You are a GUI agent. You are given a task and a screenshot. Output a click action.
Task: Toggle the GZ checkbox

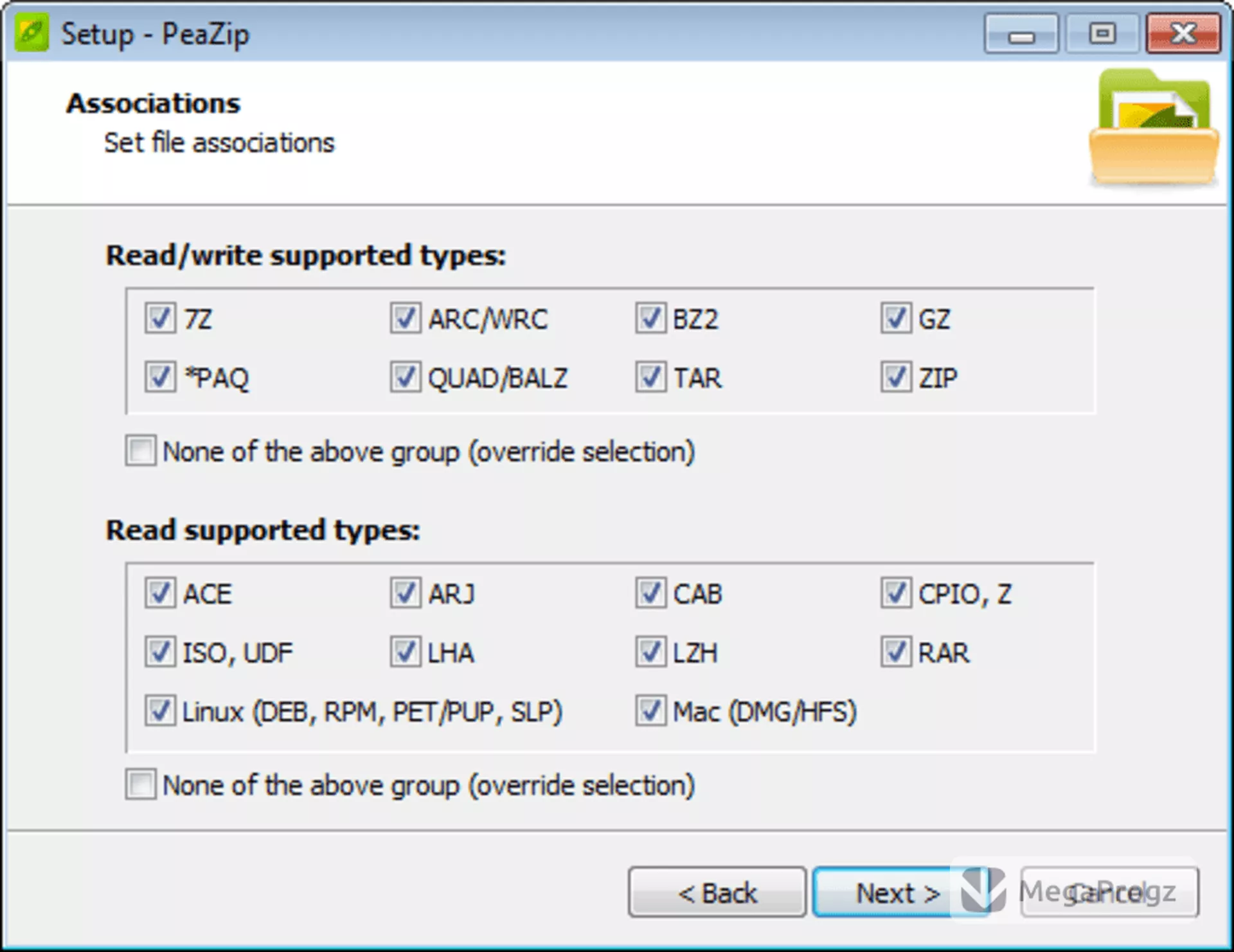point(896,318)
